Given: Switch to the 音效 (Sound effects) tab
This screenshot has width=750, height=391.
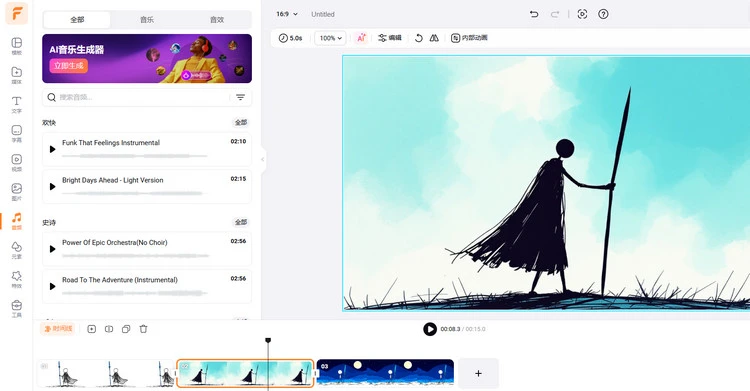Looking at the screenshot, I should click(x=217, y=20).
